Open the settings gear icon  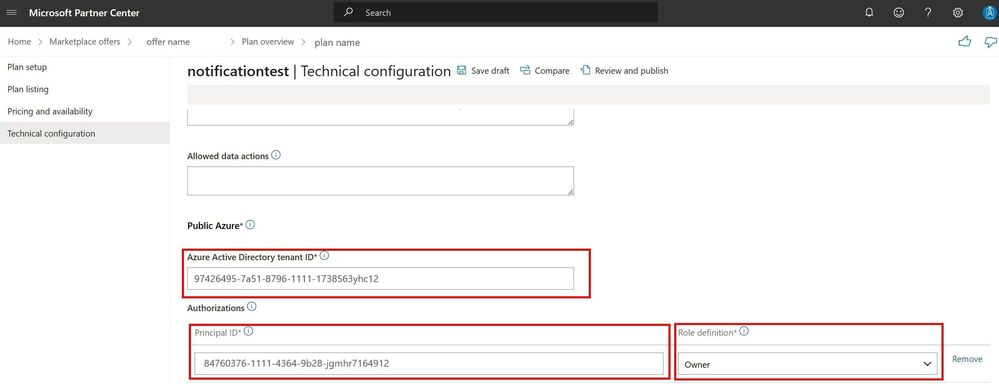point(958,13)
